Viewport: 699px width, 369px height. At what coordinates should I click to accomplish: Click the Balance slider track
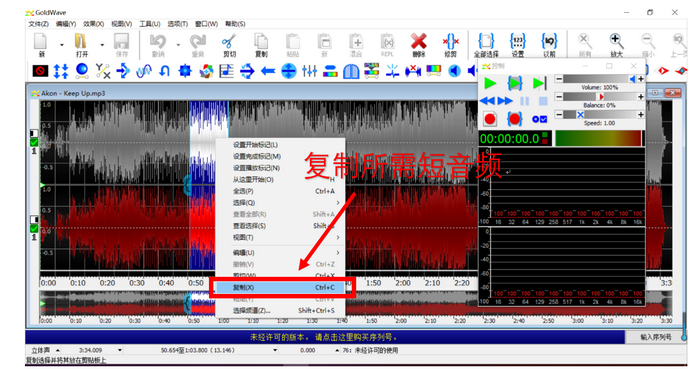[x=600, y=97]
